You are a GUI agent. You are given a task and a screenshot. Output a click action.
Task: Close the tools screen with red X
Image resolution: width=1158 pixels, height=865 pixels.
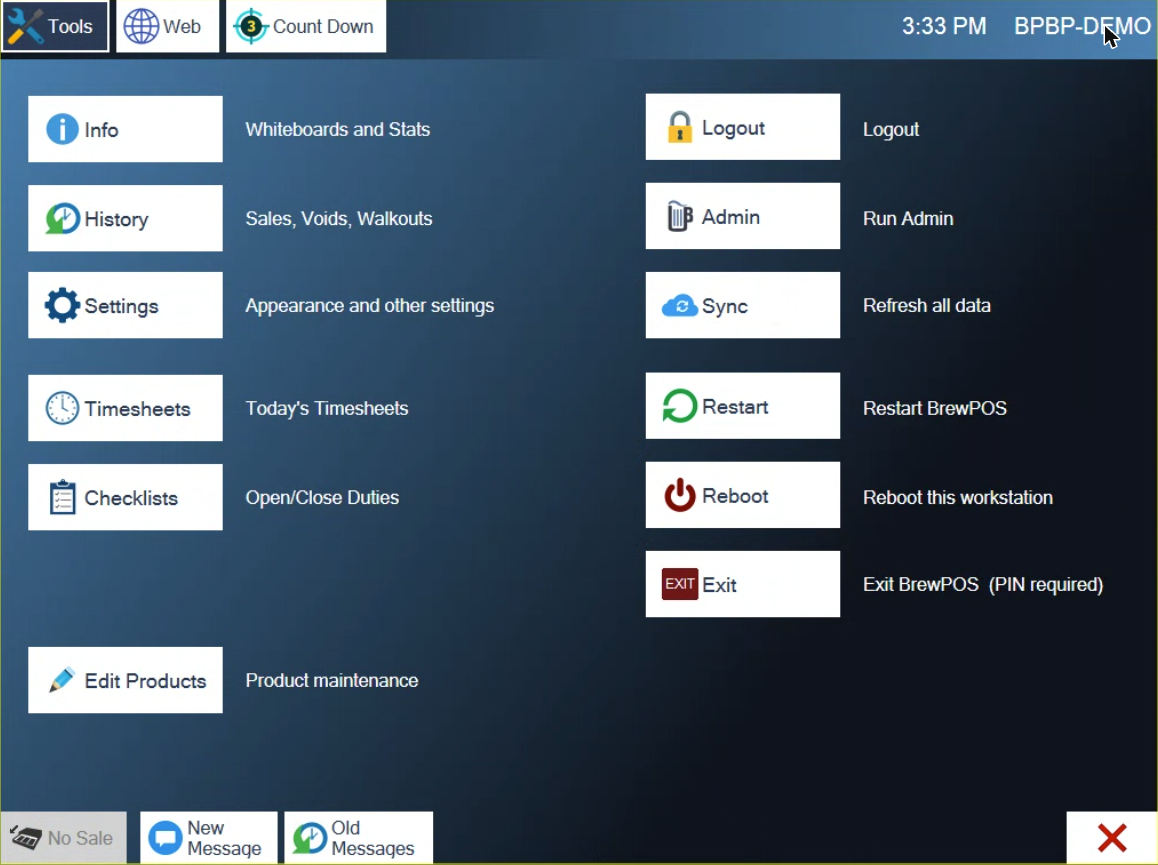tap(1111, 838)
